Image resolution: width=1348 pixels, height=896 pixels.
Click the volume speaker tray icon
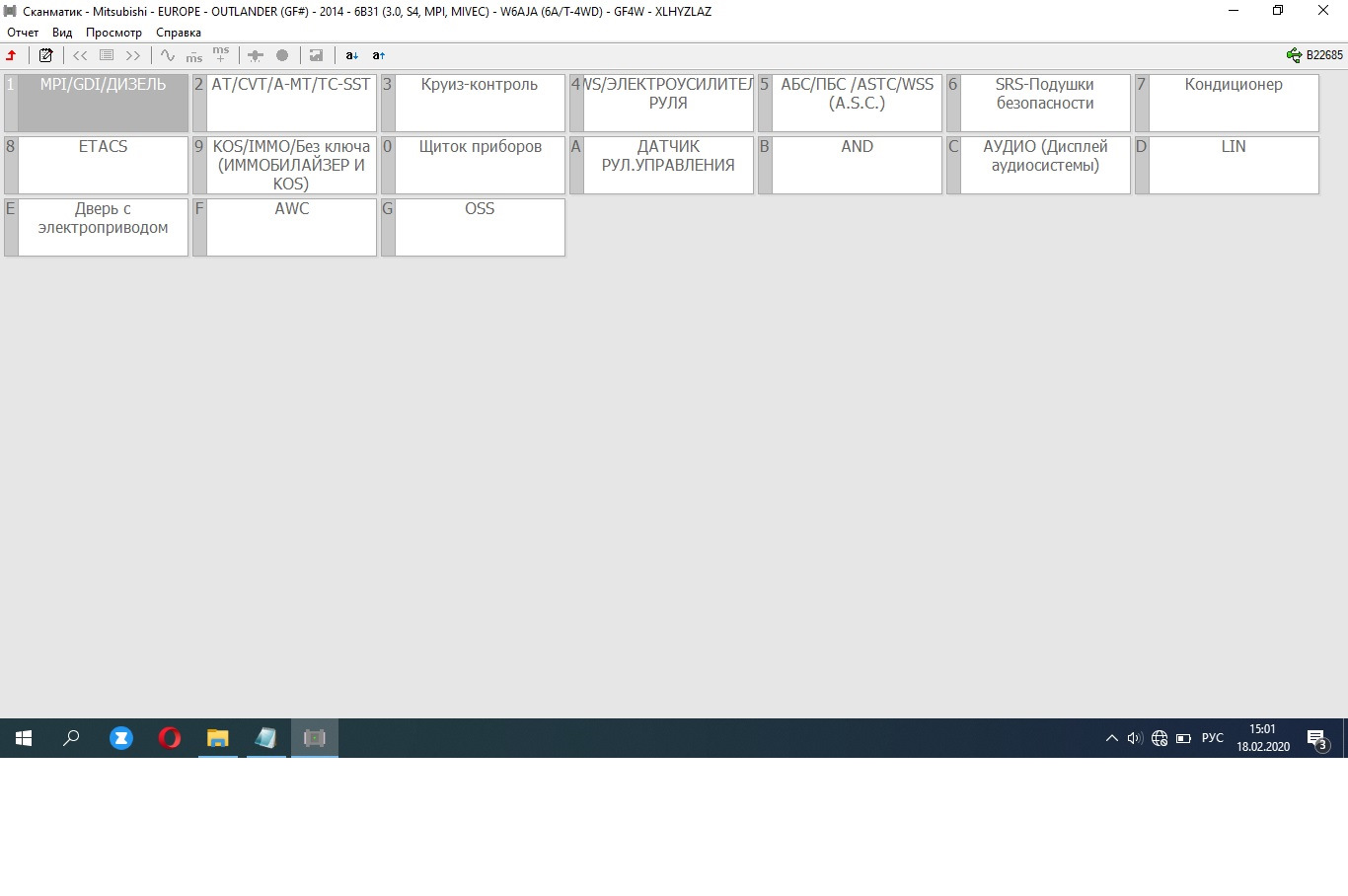[x=1135, y=738]
